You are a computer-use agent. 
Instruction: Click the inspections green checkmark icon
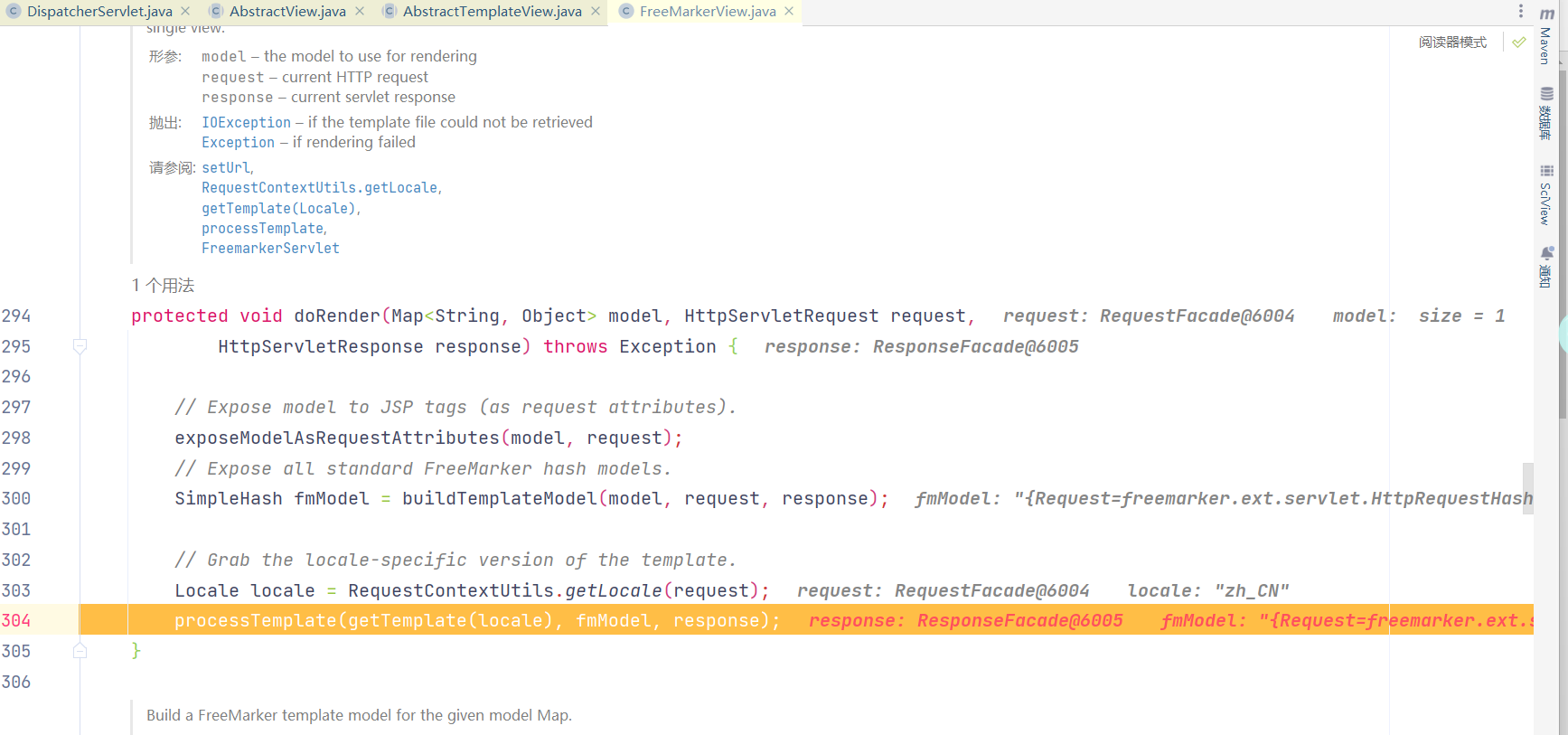[1519, 42]
